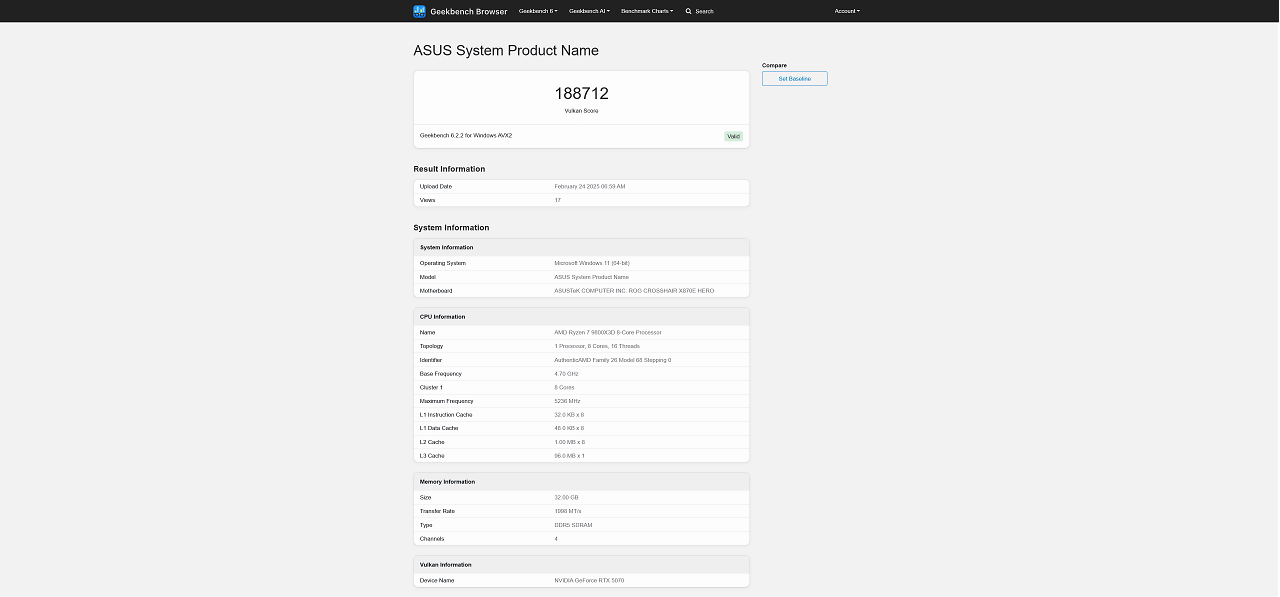Click '1 Processor, 8 Cores, 16 Threads' value
The width and height of the screenshot is (1280, 597).
pos(597,346)
